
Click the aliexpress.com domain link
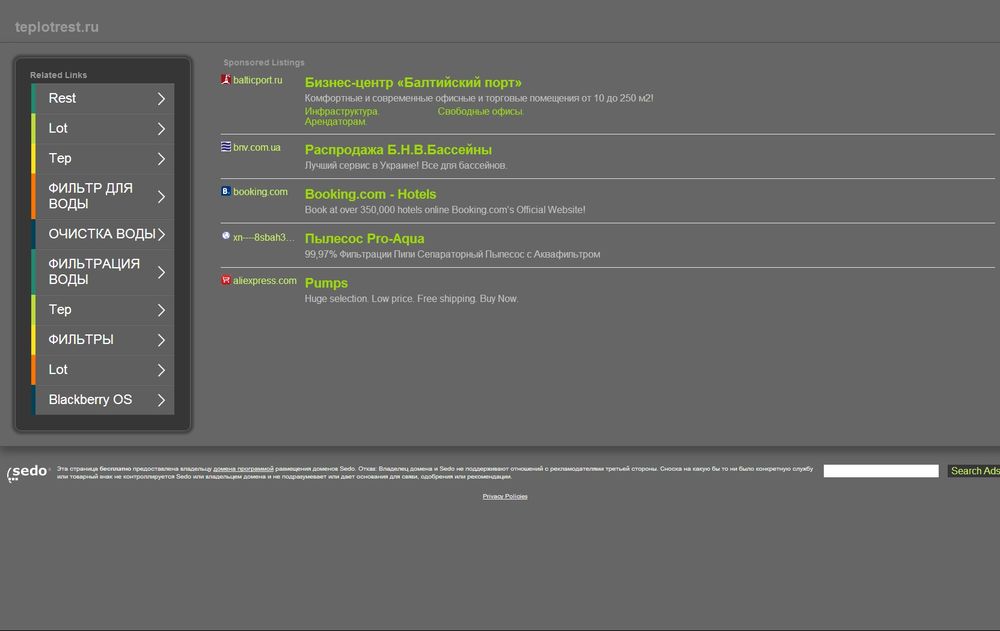[265, 280]
